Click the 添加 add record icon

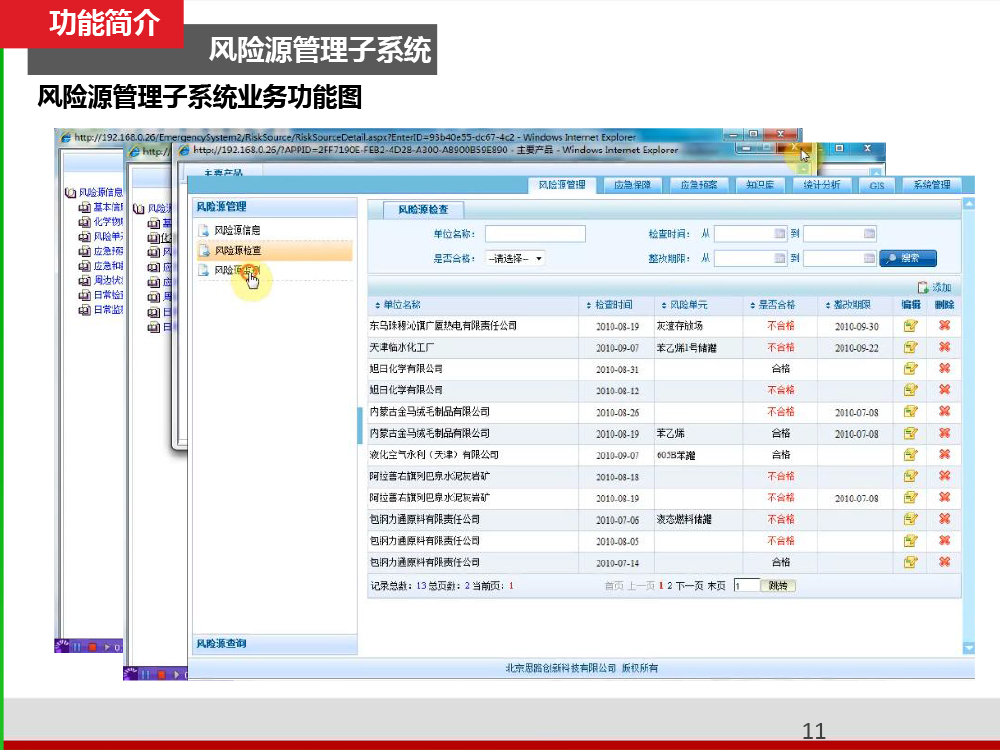tap(923, 287)
